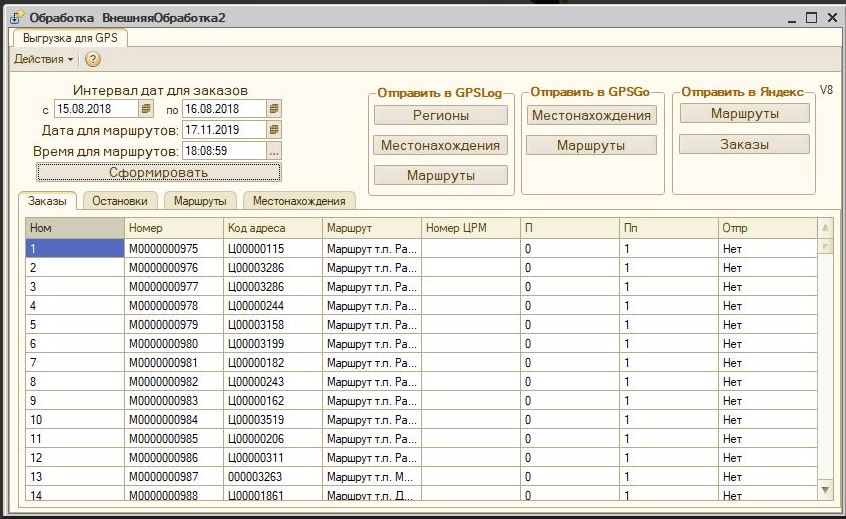Click table scrollbar down arrow
The width and height of the screenshot is (846, 519).
tap(825, 490)
